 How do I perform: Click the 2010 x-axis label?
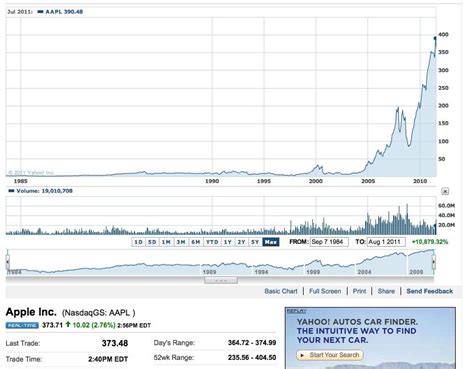[420, 181]
